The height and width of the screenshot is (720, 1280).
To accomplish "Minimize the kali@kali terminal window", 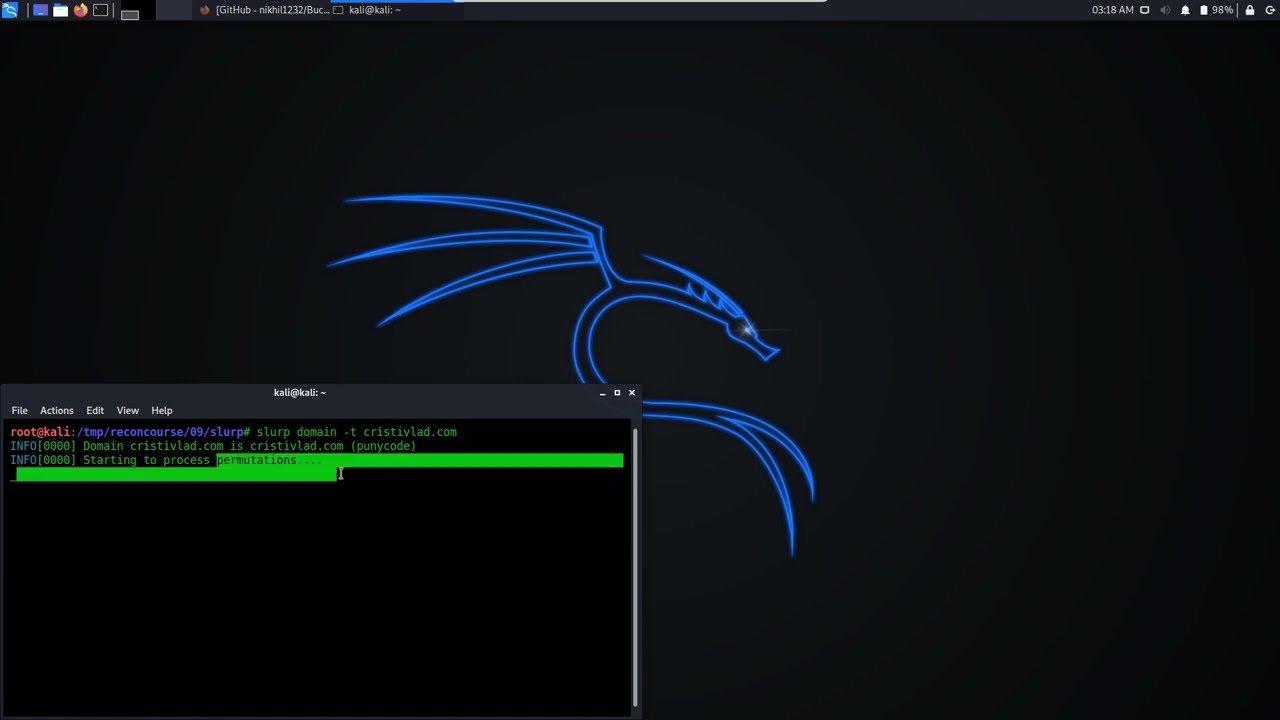I will click(602, 393).
